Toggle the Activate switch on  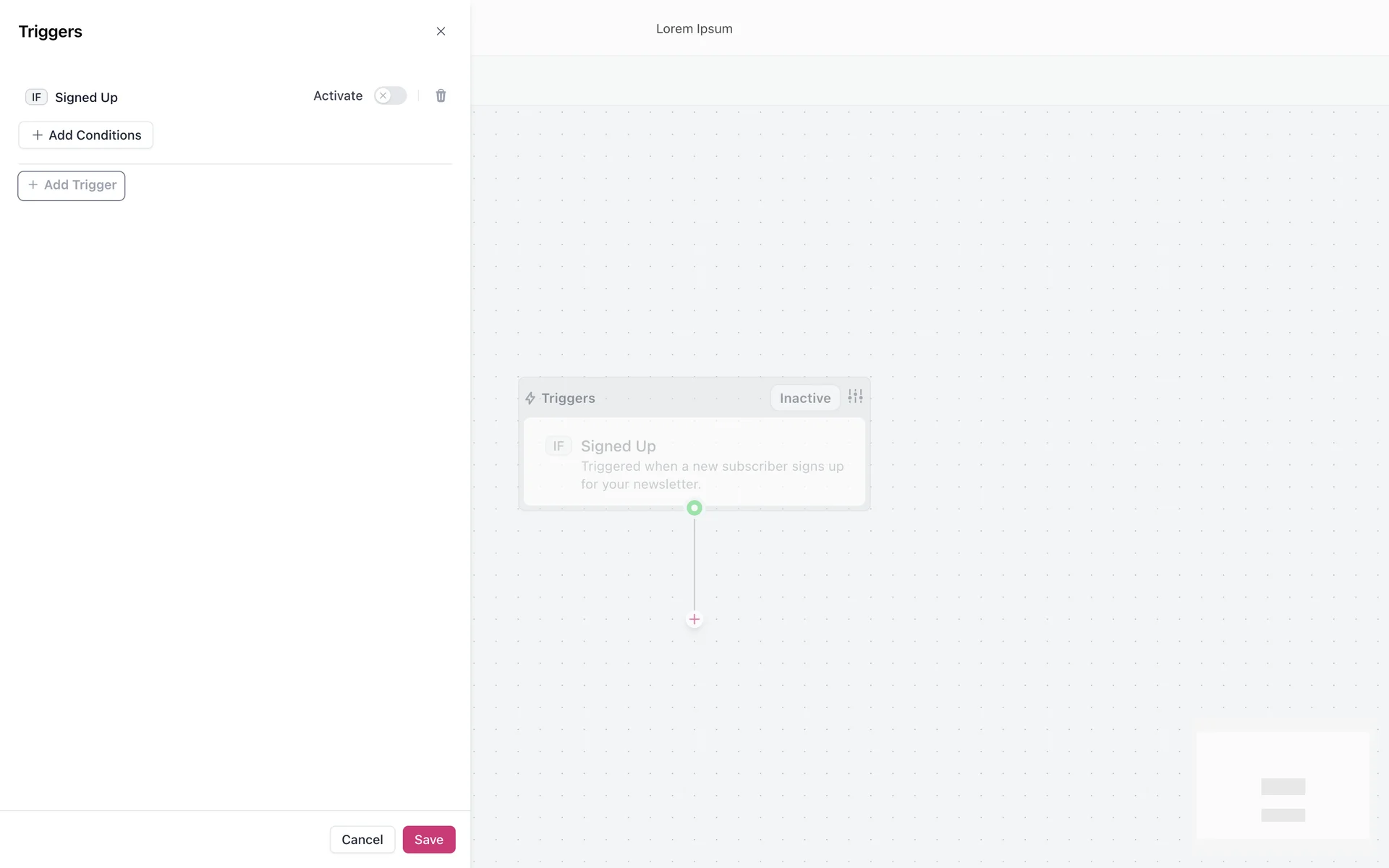click(x=391, y=95)
